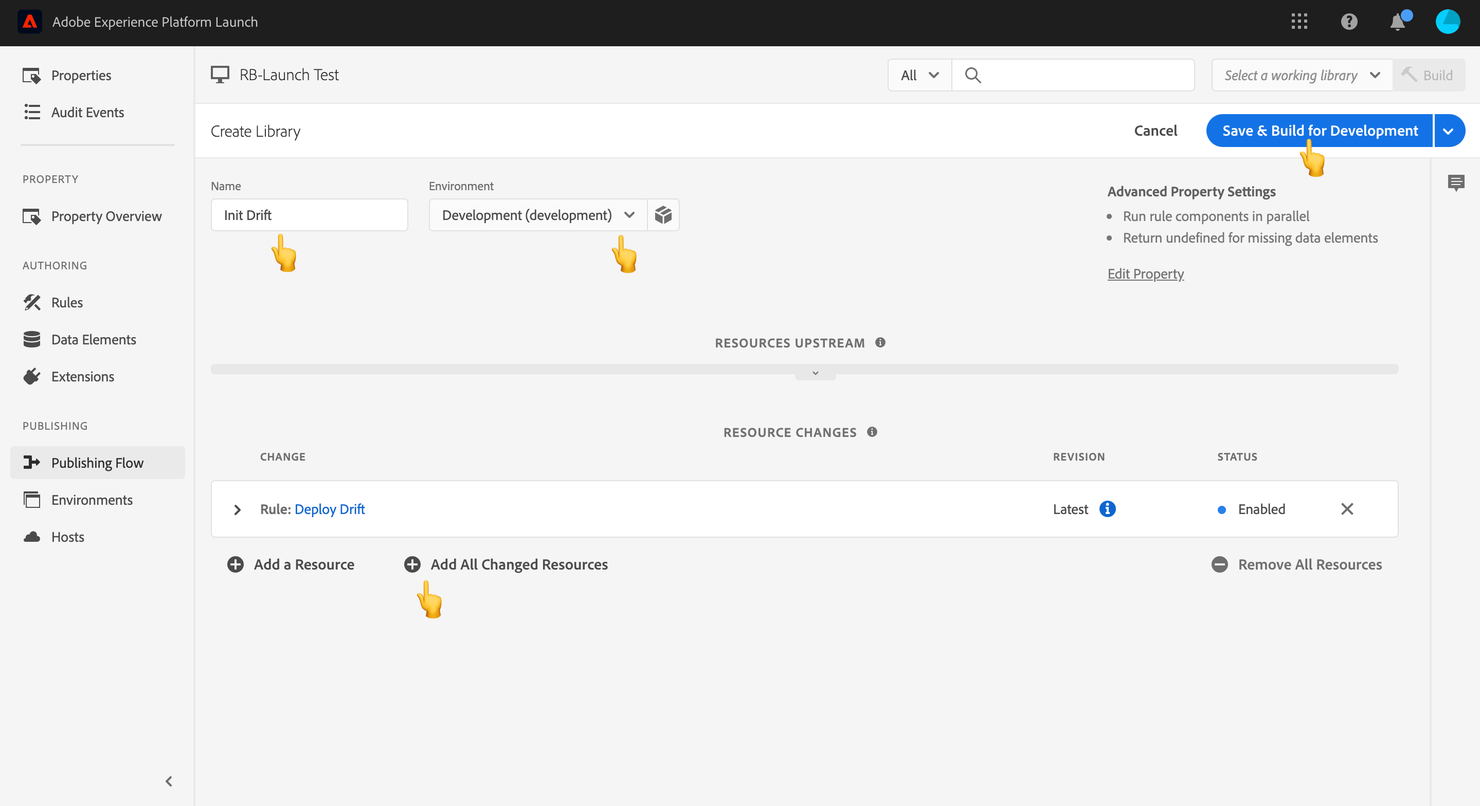Open the help question mark icon
The image size is (1480, 806).
coord(1349,22)
